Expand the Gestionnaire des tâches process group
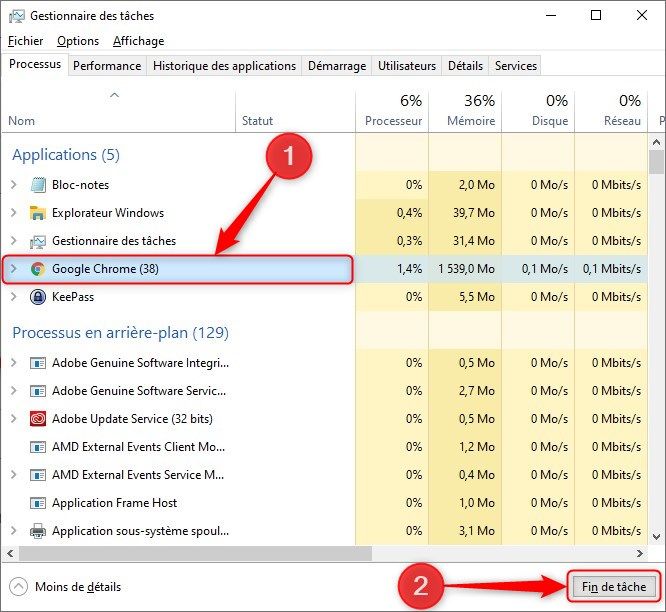Screen dimensions: 666x612 pyautogui.click(x=14, y=241)
